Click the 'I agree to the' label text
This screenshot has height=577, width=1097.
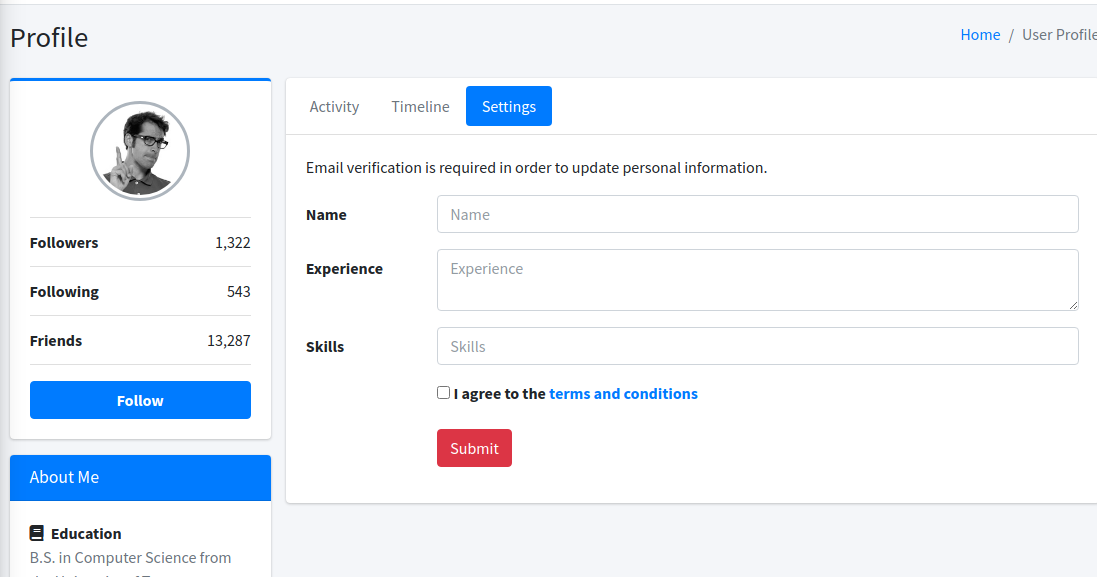point(499,394)
